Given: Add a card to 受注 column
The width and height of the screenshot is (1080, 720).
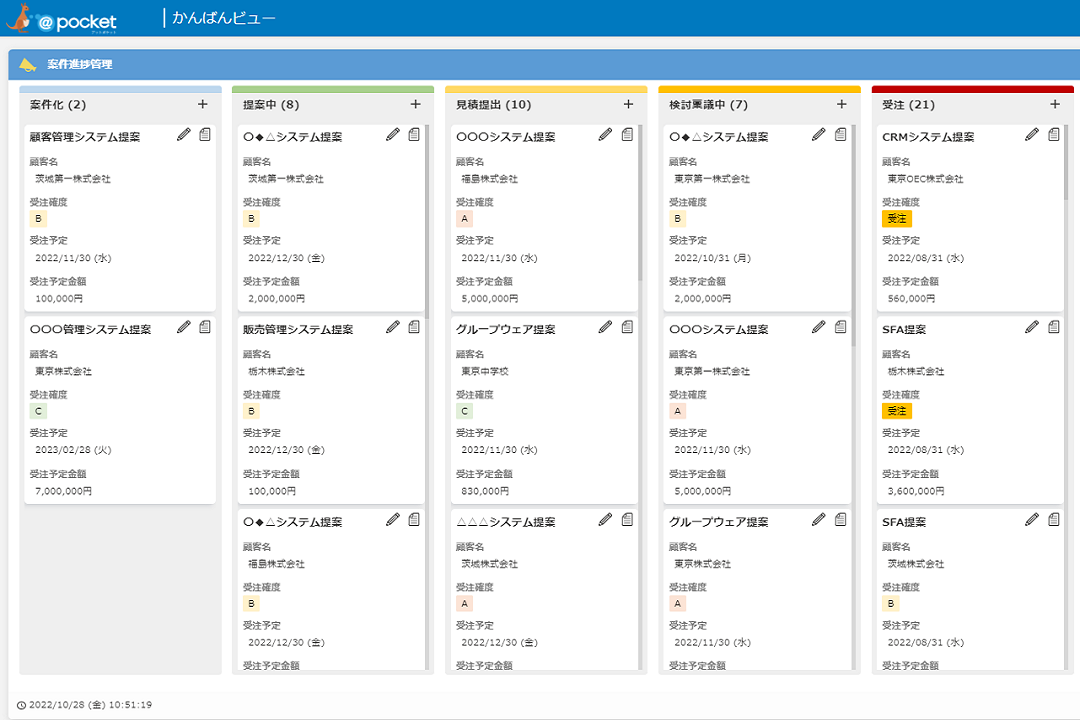Looking at the screenshot, I should point(1055,104).
